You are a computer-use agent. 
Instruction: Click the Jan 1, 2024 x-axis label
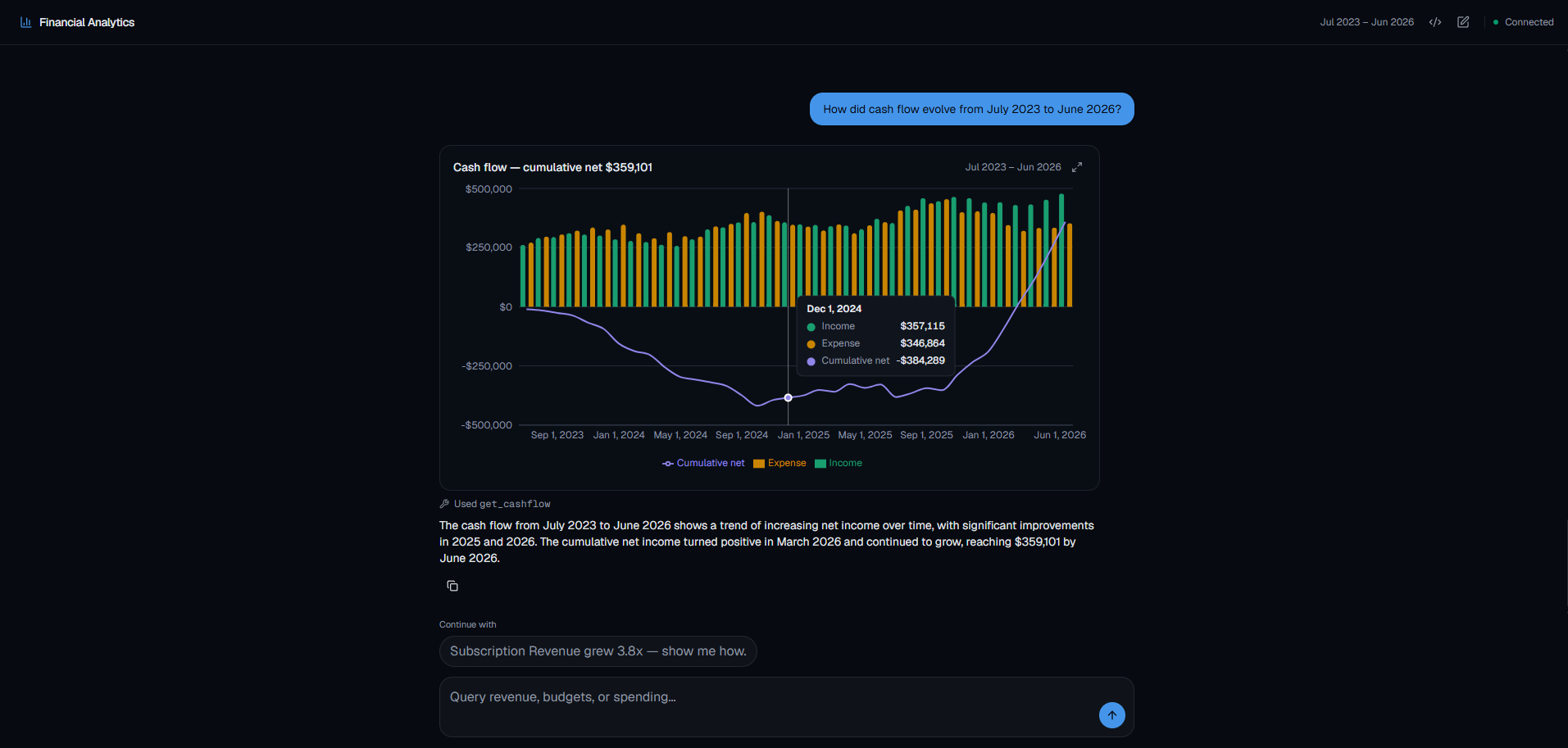tap(619, 435)
